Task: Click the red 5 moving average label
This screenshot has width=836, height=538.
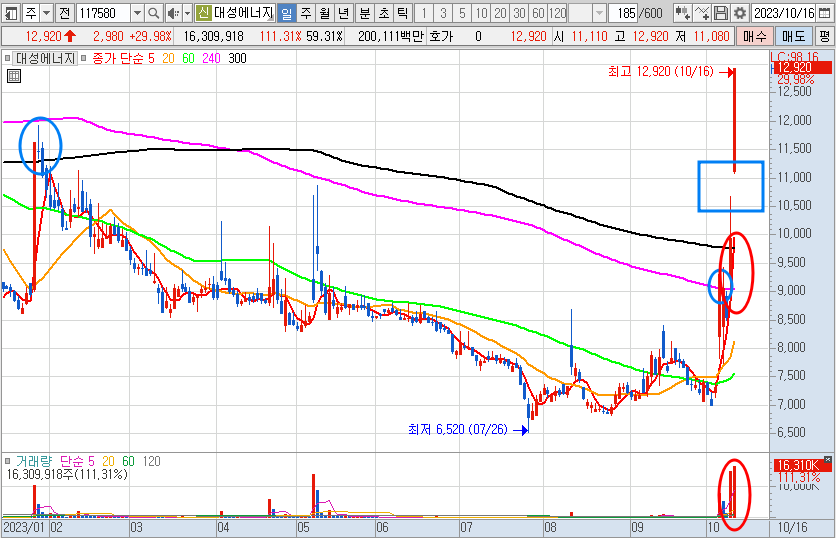Action: 151,58
